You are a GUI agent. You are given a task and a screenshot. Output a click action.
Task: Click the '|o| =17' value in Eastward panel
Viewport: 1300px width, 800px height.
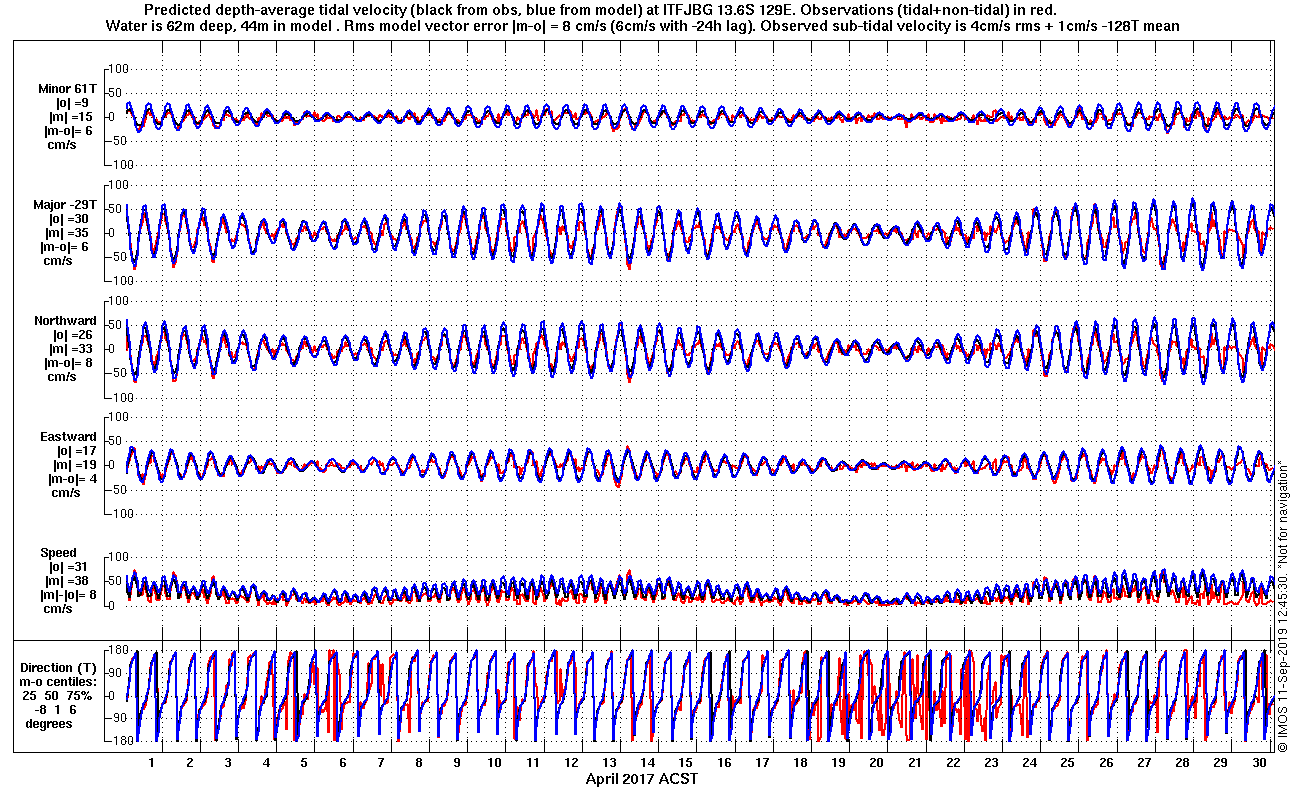75,451
